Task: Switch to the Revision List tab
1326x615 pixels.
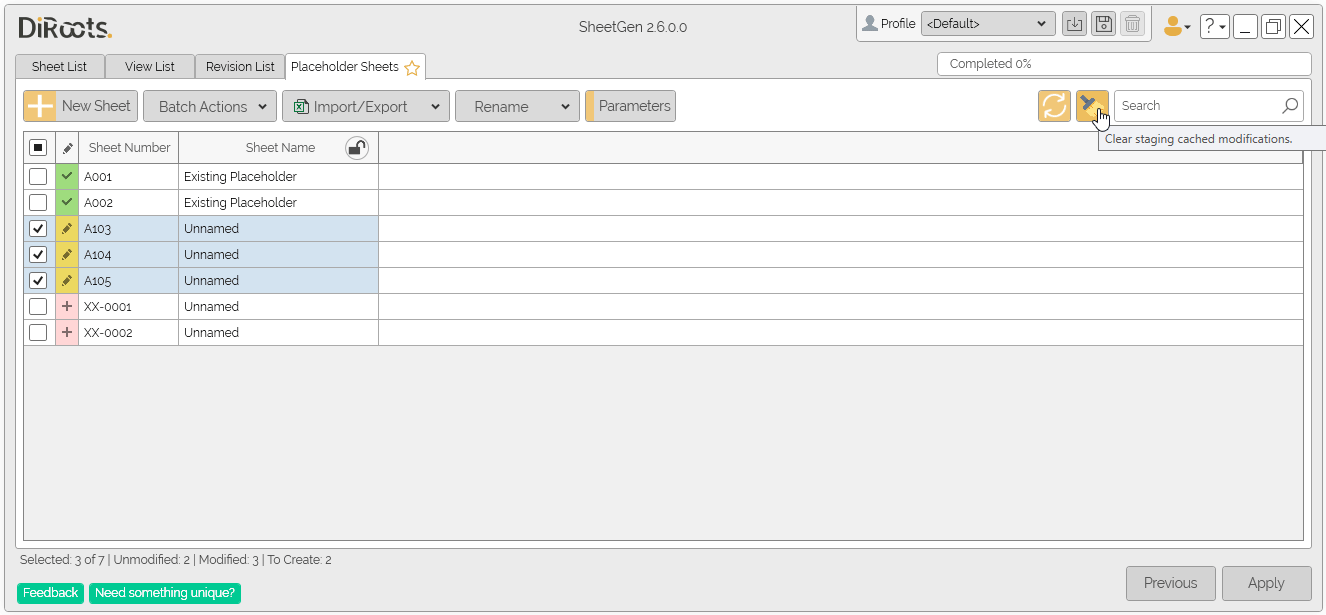Action: 240,67
